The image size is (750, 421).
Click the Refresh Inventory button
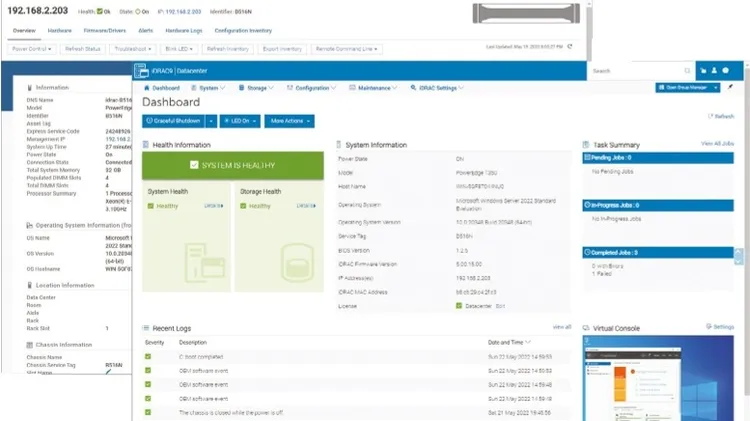228,49
